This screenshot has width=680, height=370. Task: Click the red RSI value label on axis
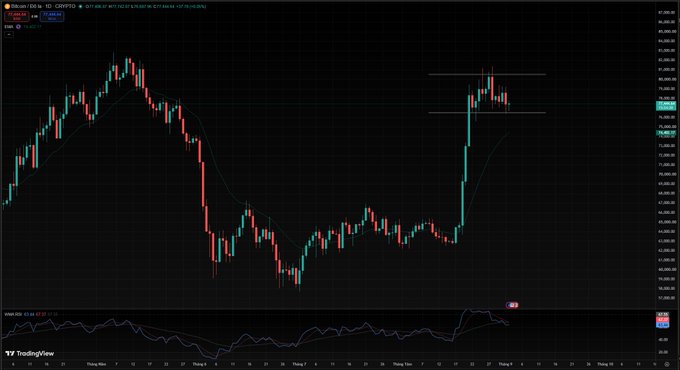point(663,320)
